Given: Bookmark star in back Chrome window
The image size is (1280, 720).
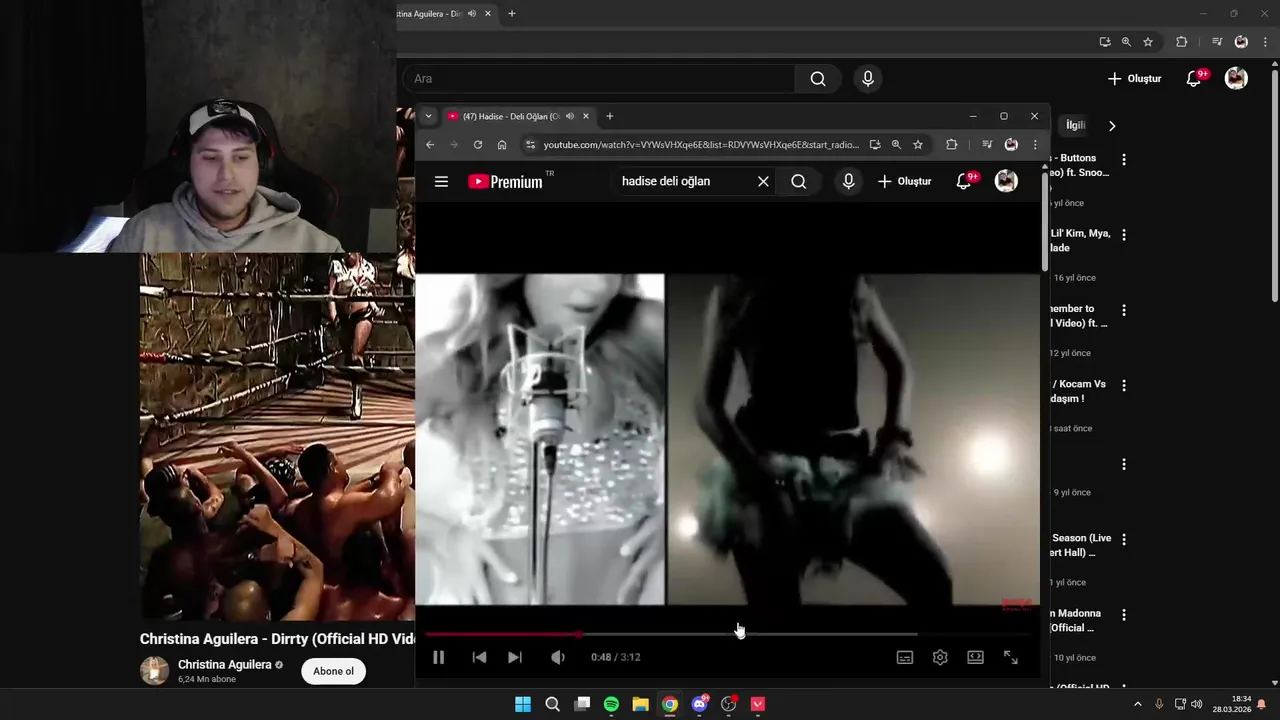Looking at the screenshot, I should point(1148,42).
